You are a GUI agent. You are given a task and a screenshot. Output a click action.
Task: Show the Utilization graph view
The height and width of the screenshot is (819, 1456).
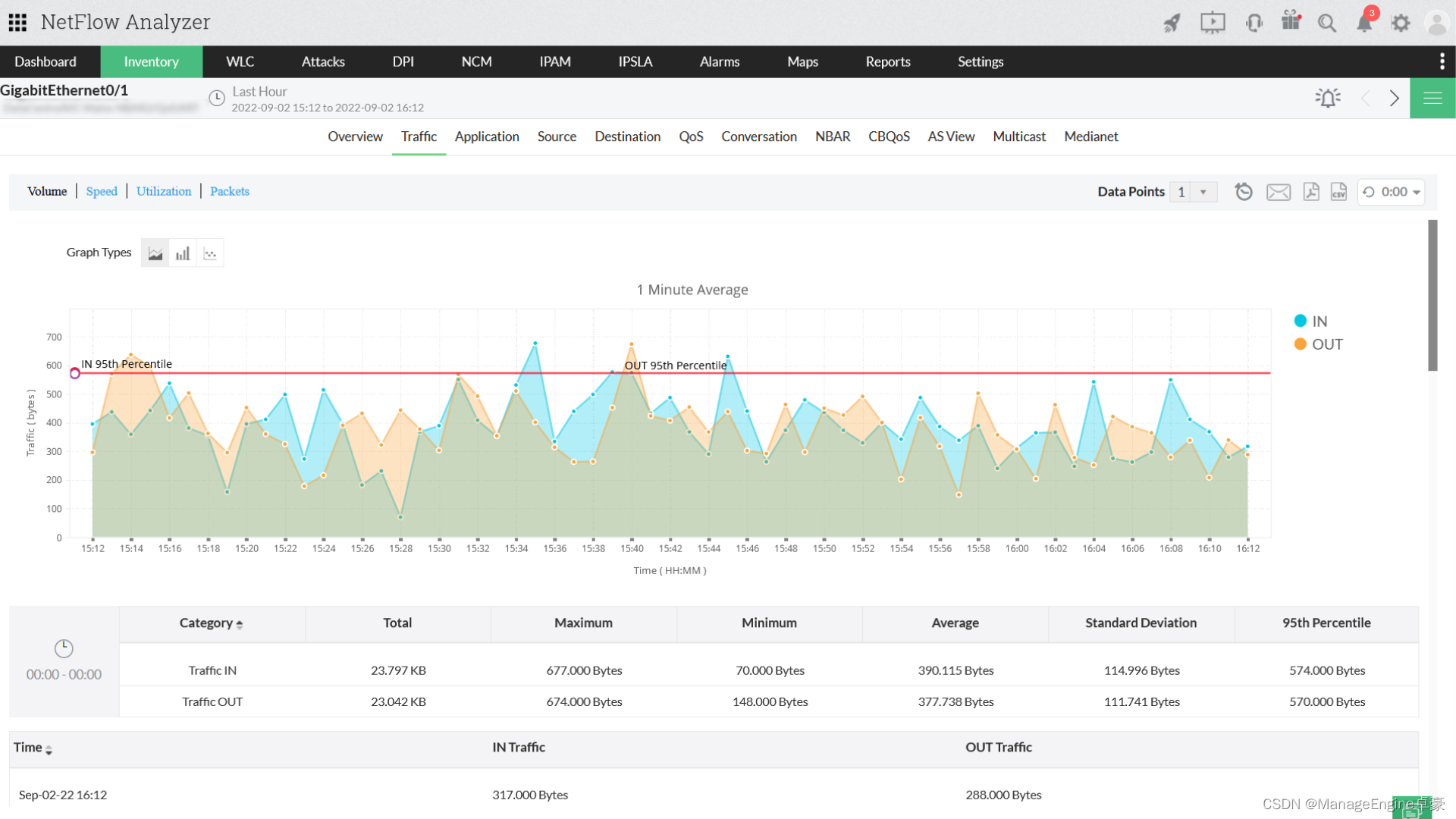coord(164,191)
